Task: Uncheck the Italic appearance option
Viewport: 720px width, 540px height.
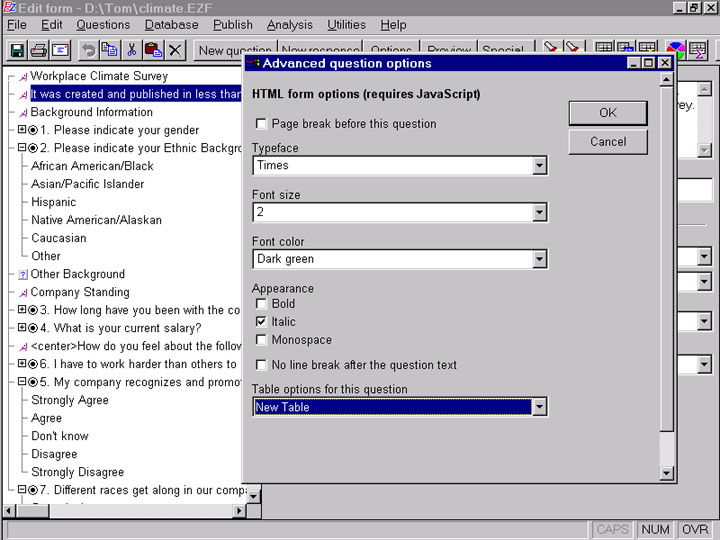Action: point(261,322)
